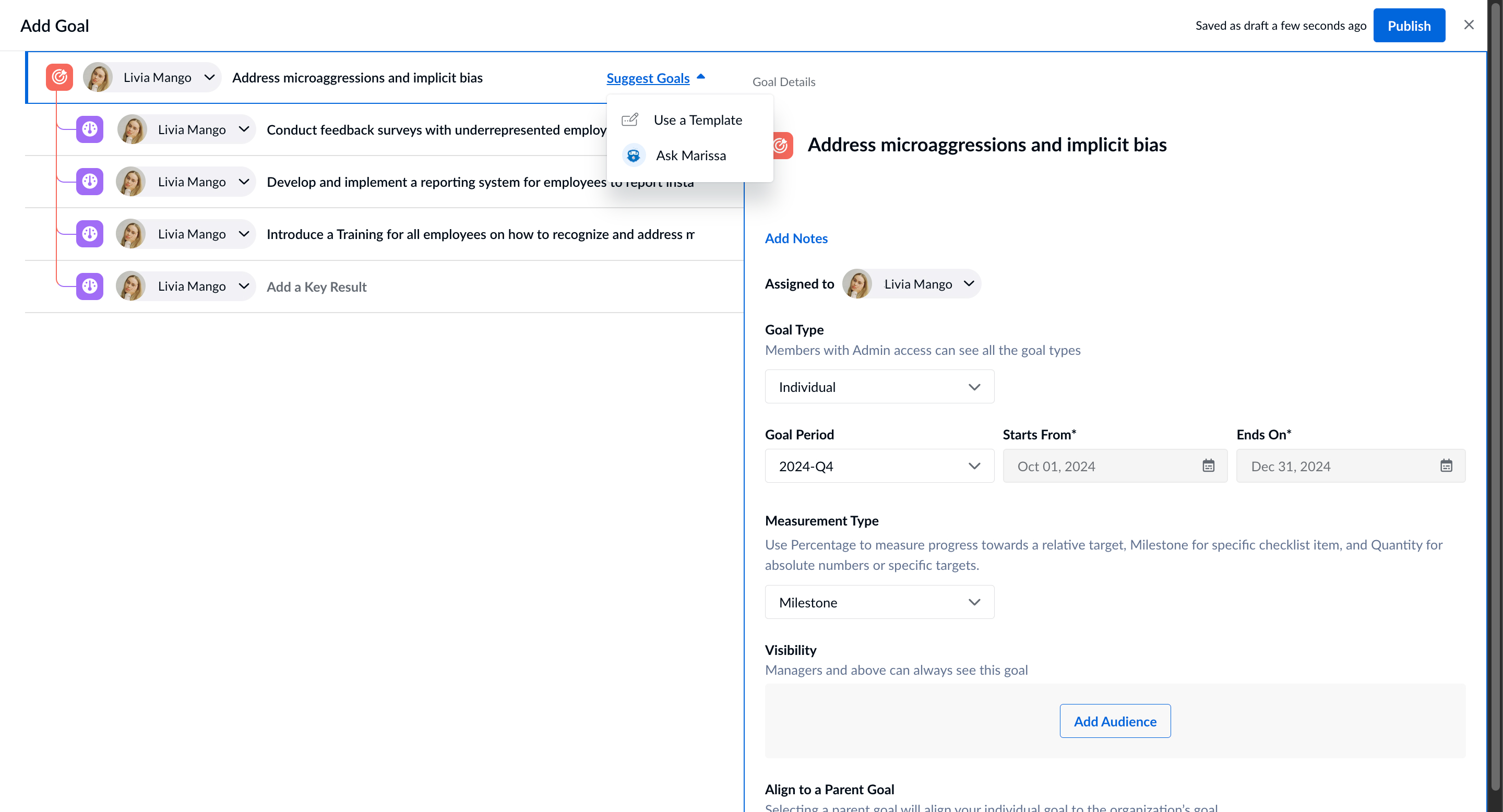Click the red goal target icon beside the top goal

click(x=59, y=76)
